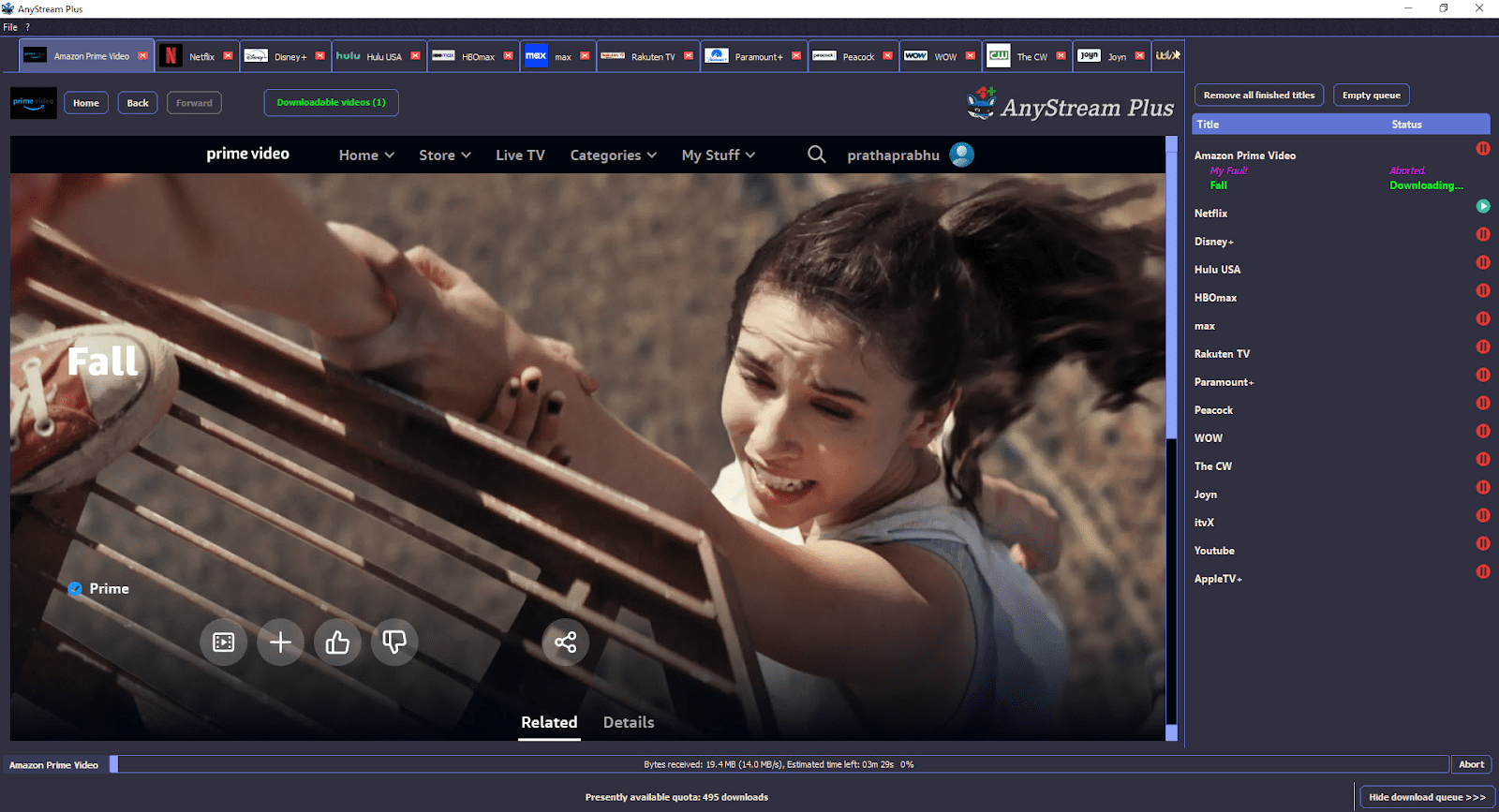
Task: Open the File menu
Action: click(x=10, y=27)
